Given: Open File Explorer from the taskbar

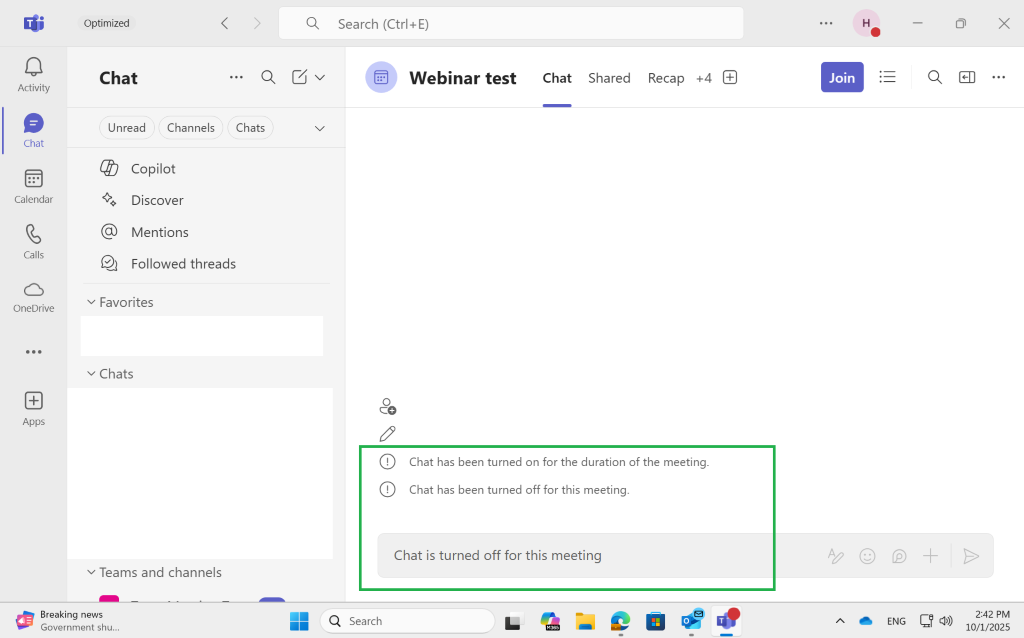Looking at the screenshot, I should tap(584, 621).
